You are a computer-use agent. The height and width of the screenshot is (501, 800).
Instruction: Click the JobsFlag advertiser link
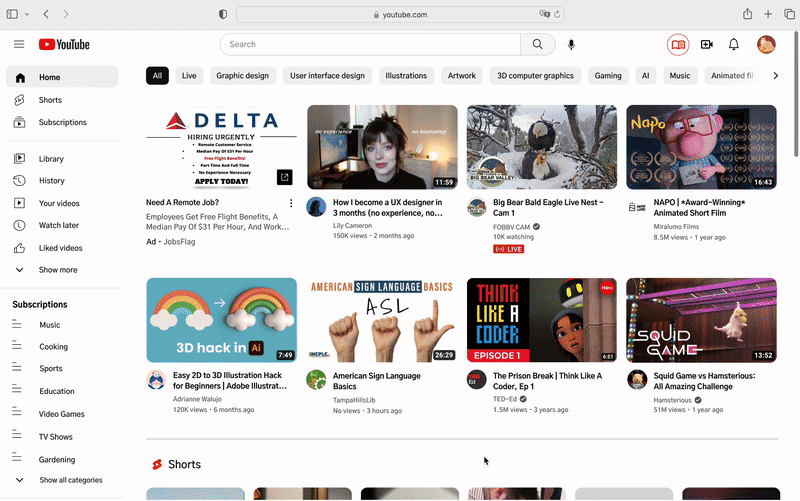click(179, 242)
